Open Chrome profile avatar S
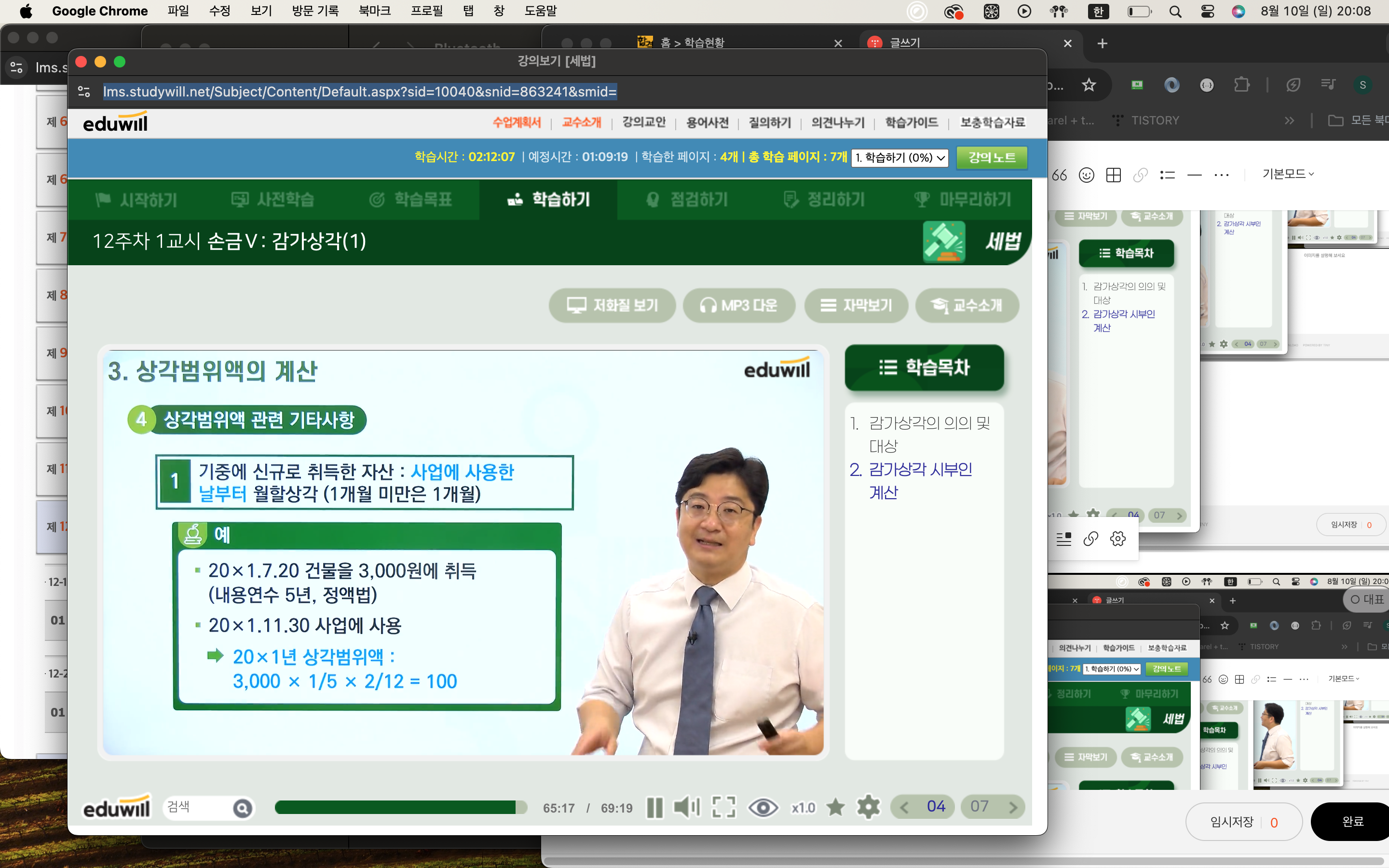 (x=1362, y=85)
